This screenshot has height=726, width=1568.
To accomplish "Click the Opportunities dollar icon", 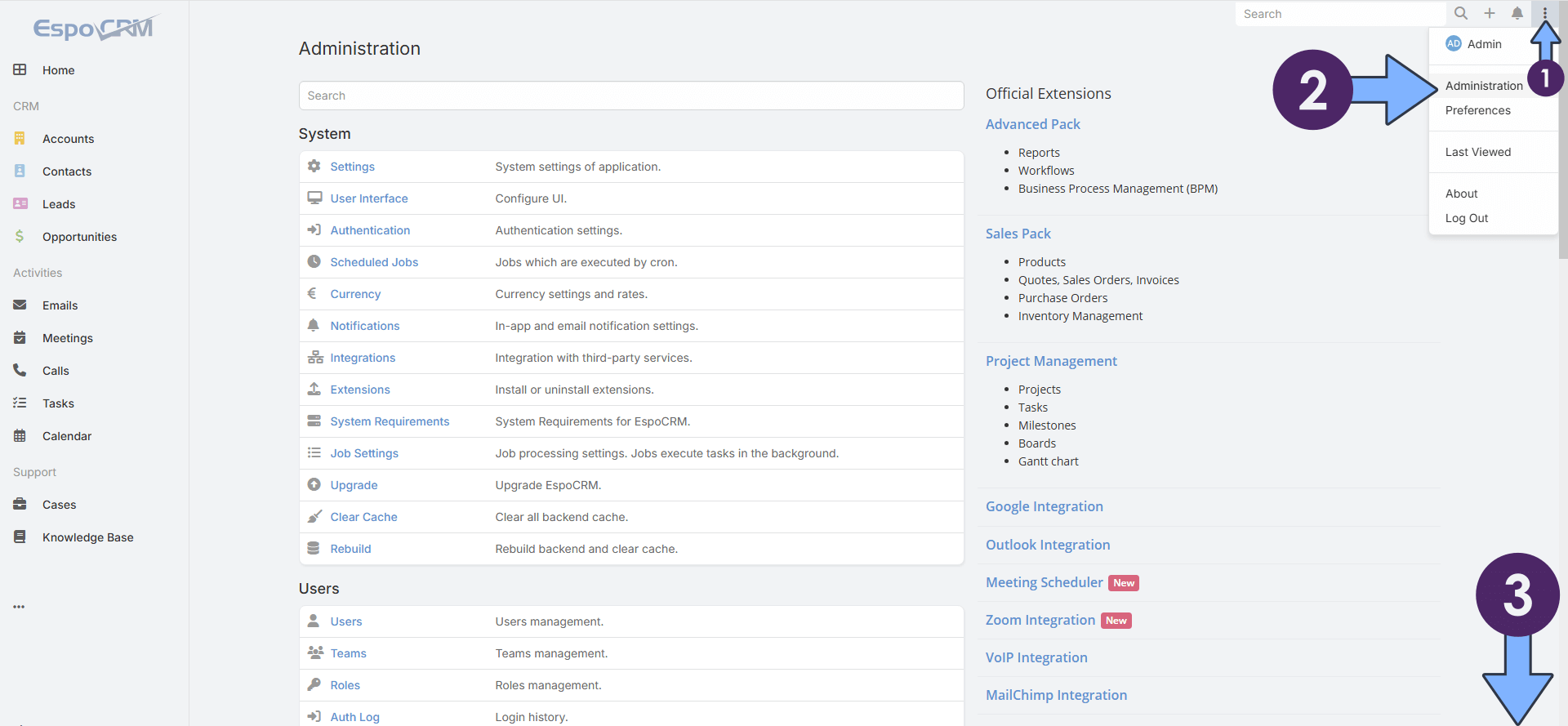I will 20,236.
